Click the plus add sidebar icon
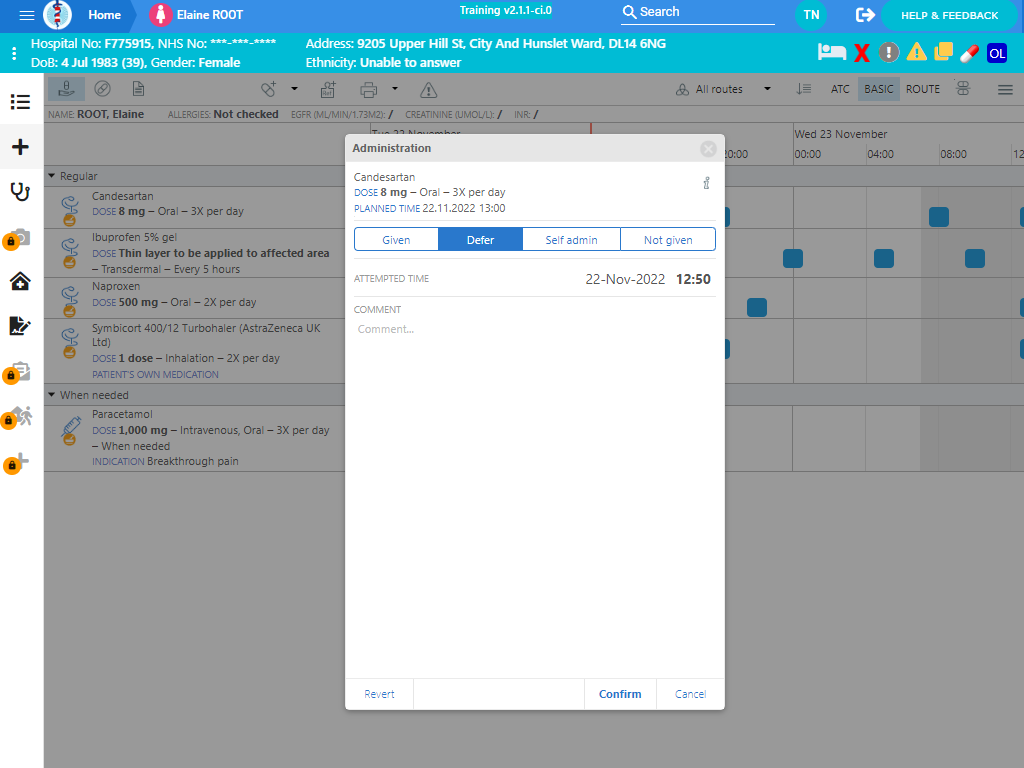The width and height of the screenshot is (1024, 768). point(20,146)
